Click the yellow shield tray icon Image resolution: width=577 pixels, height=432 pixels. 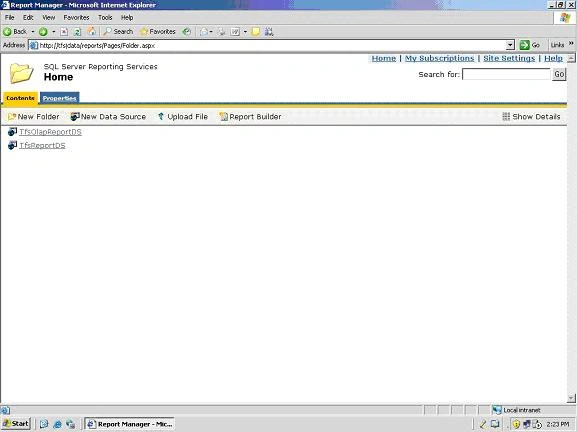point(516,424)
